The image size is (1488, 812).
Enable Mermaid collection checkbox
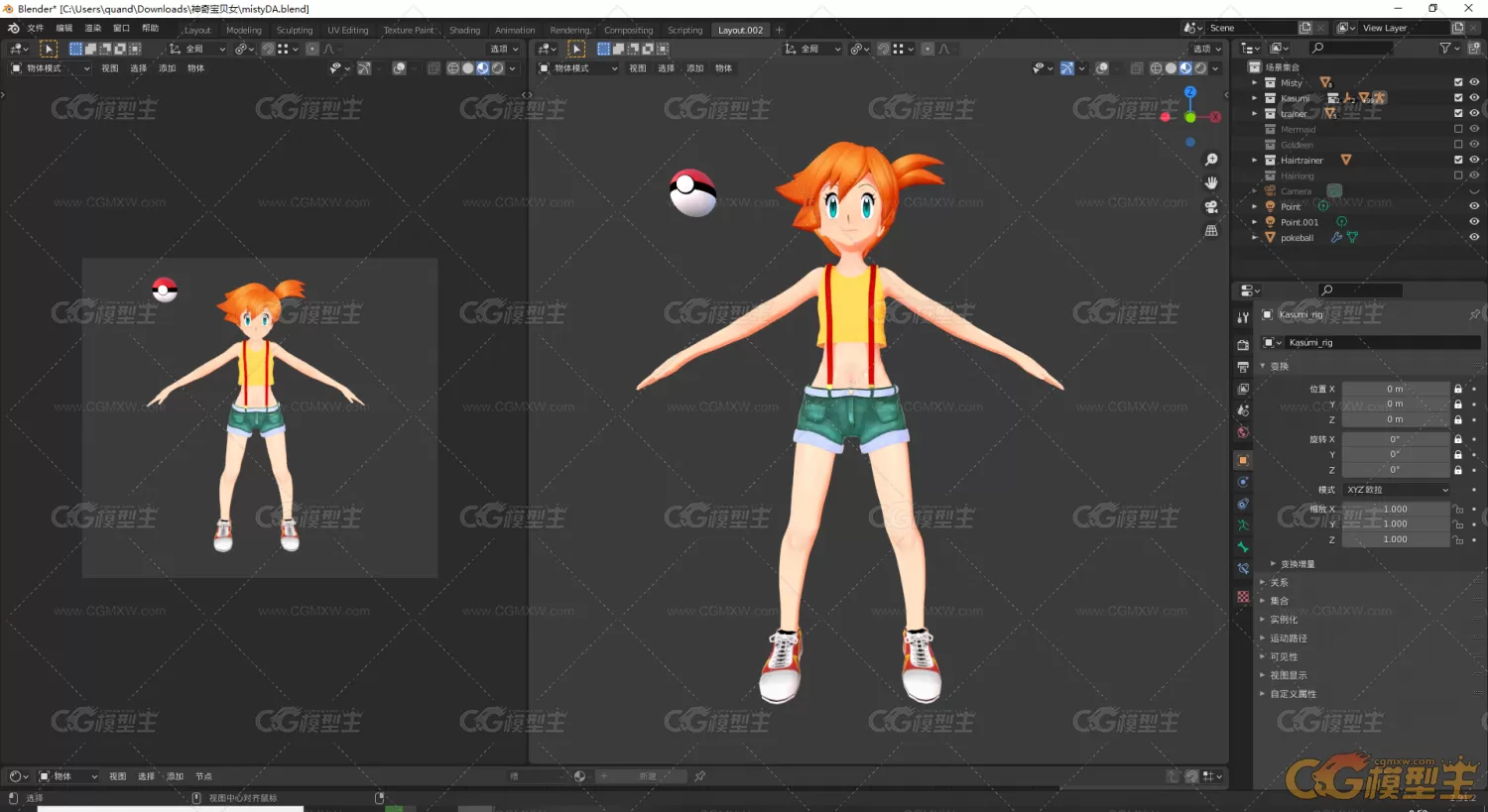[x=1458, y=129]
